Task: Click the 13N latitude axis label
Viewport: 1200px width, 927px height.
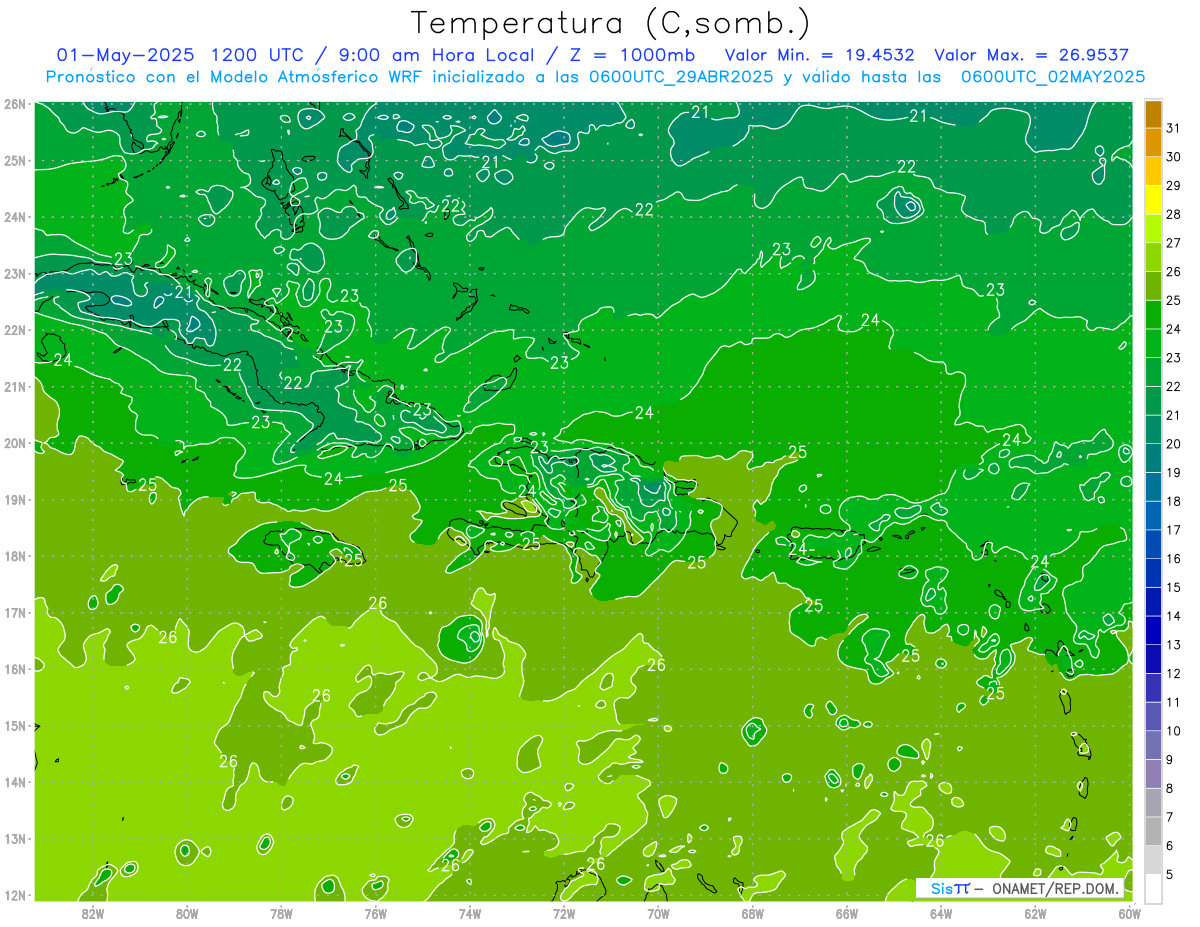Action: pos(15,839)
